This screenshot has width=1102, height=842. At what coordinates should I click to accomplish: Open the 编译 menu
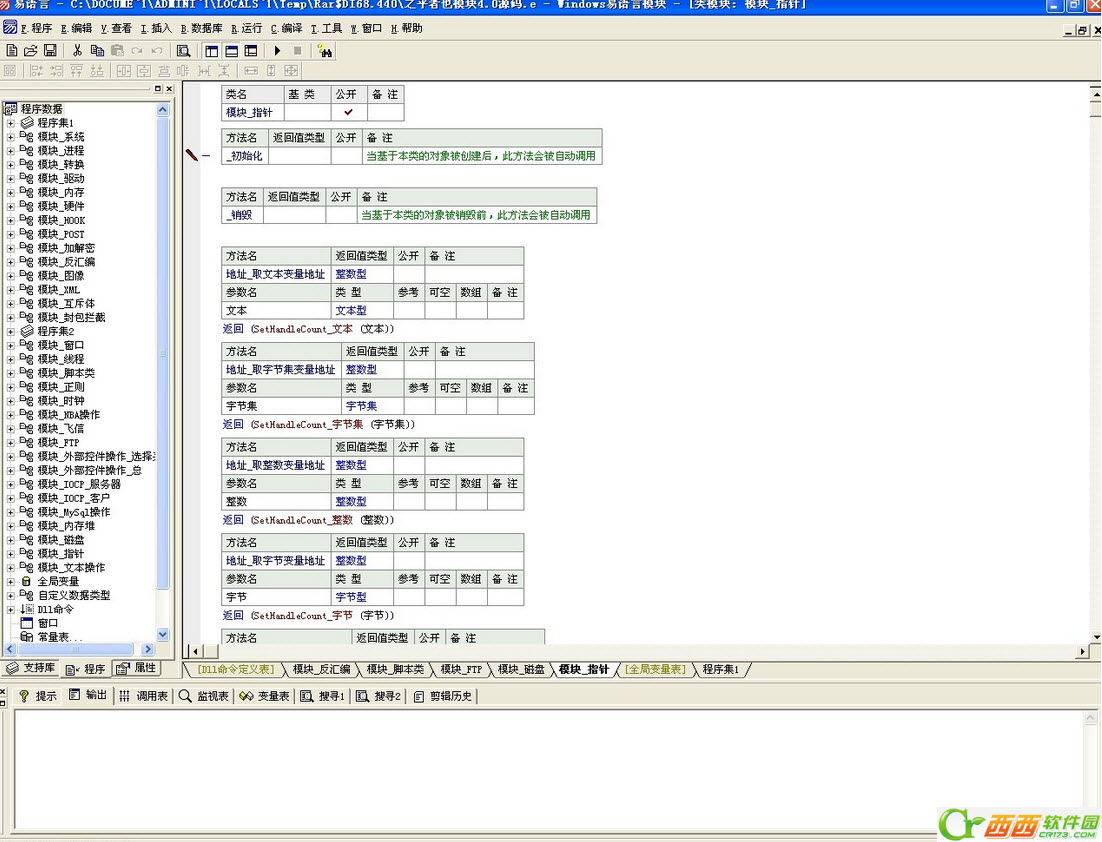287,28
